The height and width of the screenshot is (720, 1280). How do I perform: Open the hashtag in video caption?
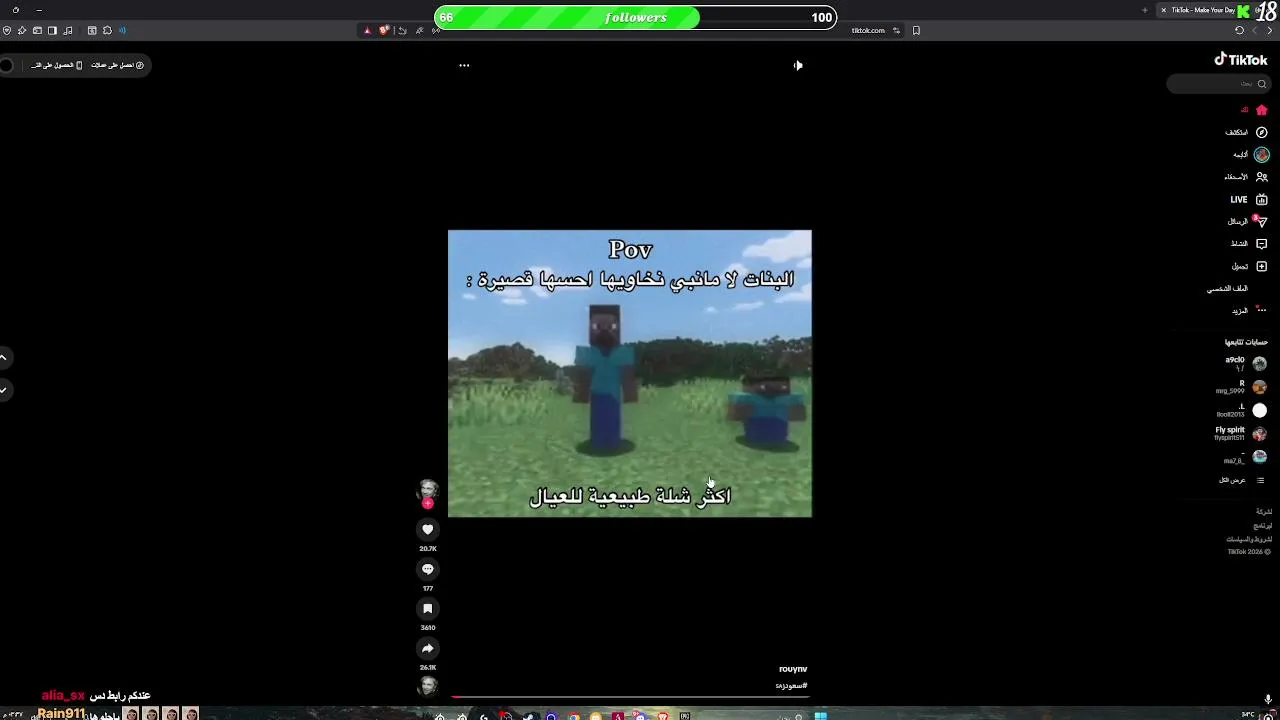[791, 685]
